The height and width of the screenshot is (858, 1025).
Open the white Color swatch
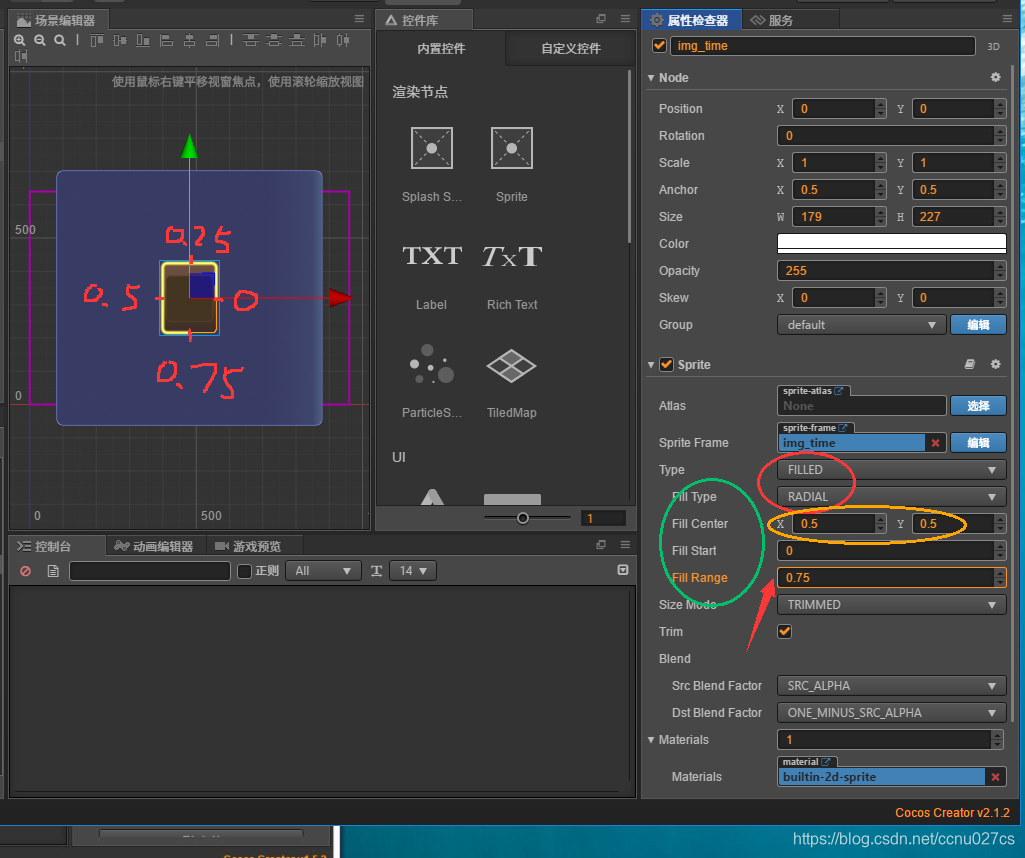(892, 243)
